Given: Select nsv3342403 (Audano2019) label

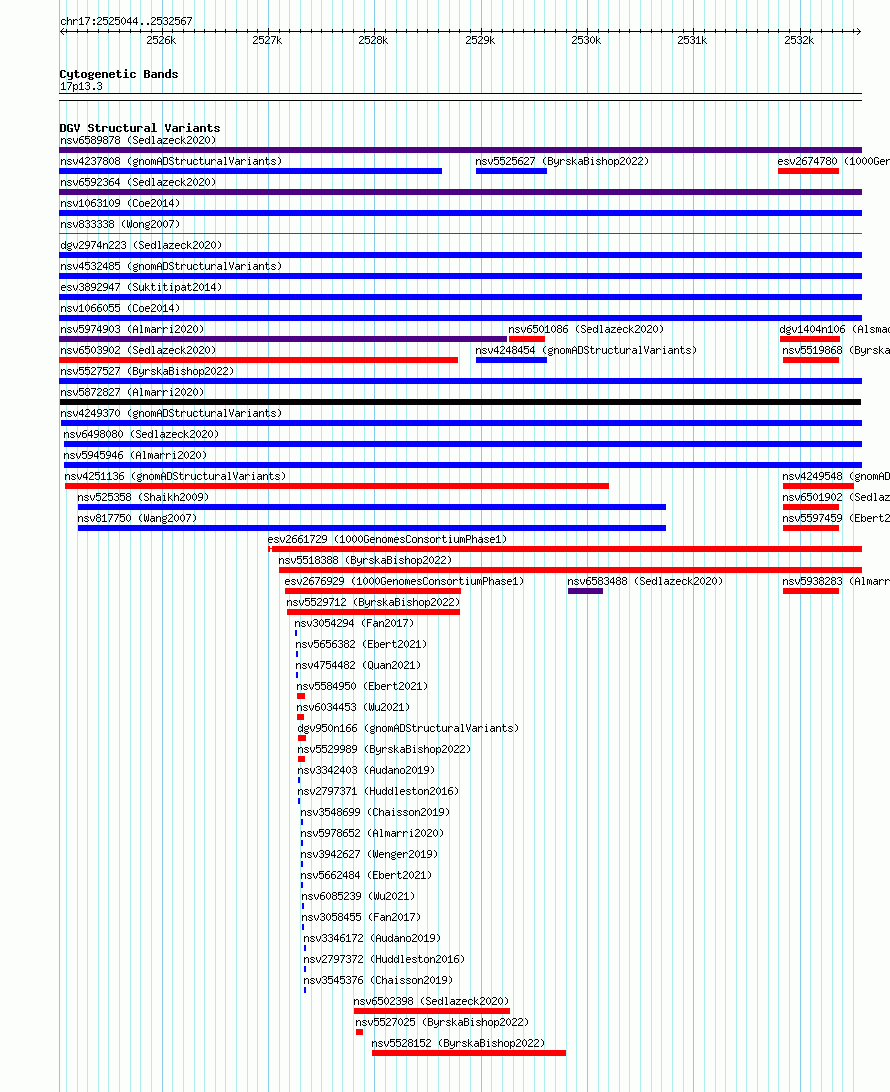Looking at the screenshot, I should tap(366, 770).
